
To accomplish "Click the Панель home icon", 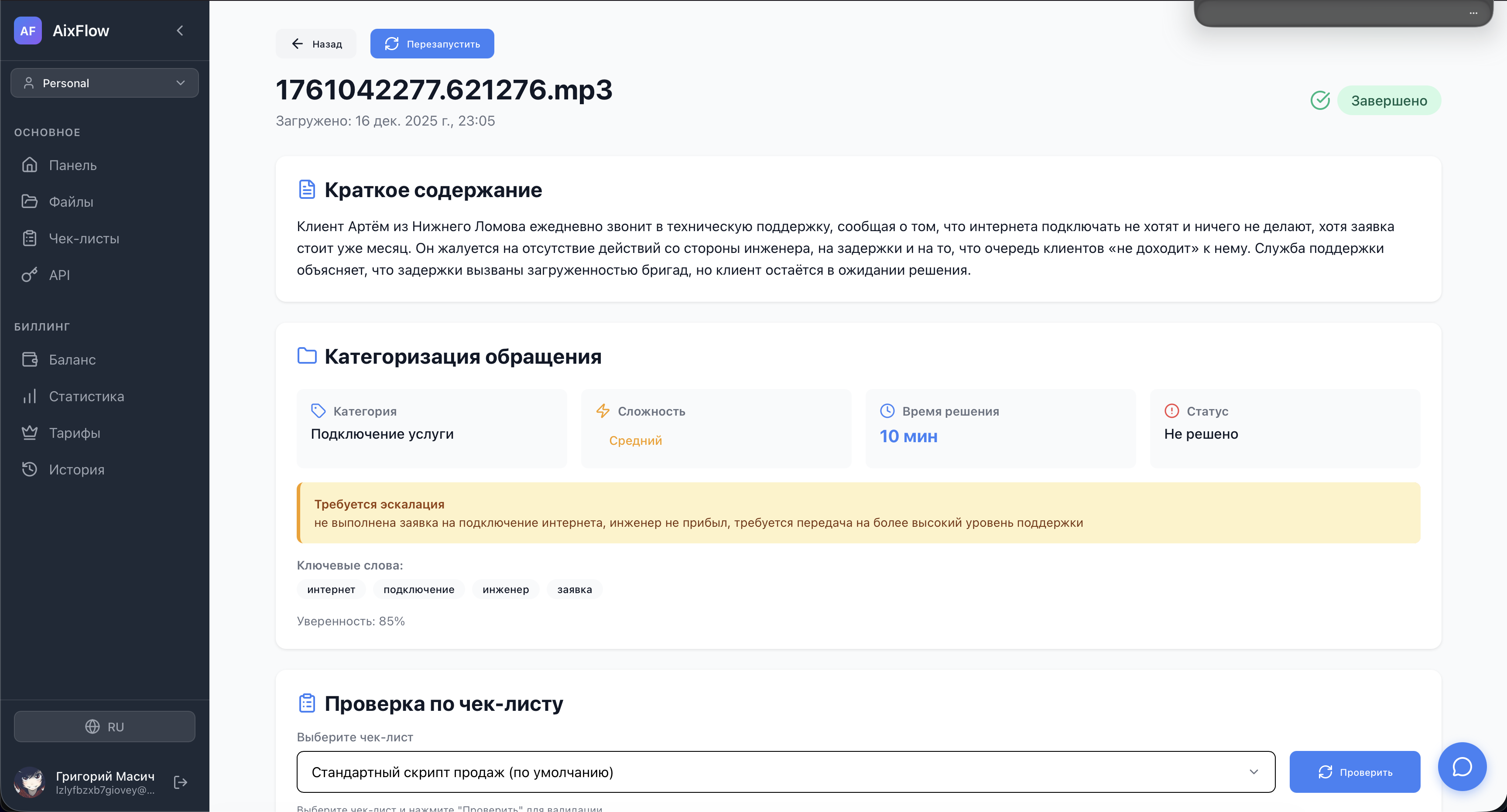I will (29, 165).
